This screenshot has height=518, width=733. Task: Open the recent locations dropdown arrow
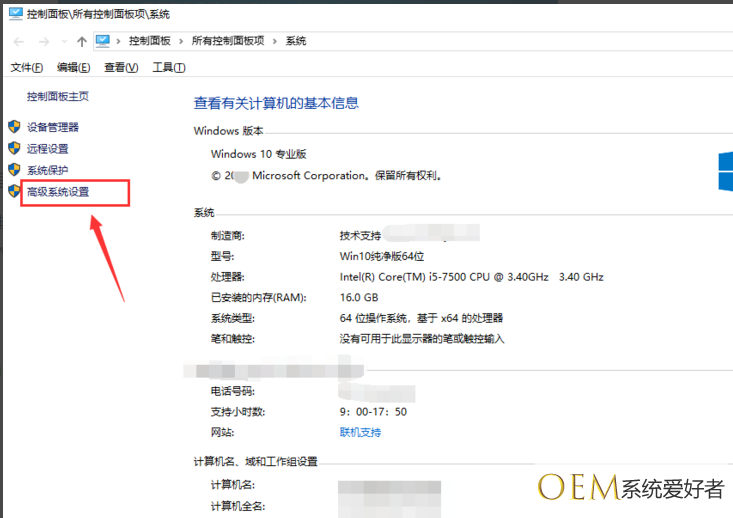pyautogui.click(x=63, y=42)
